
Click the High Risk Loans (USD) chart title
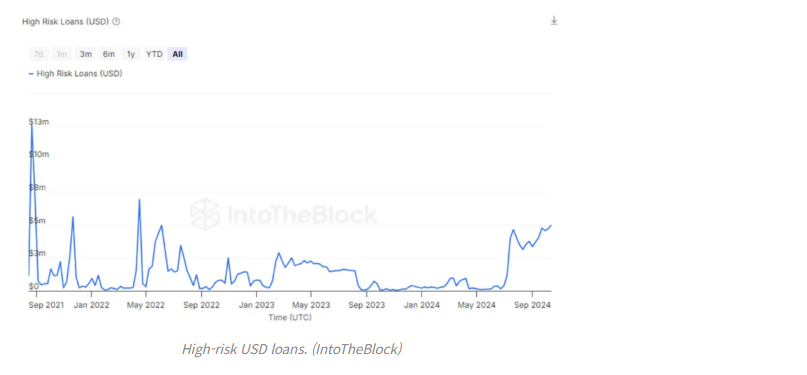pos(65,22)
